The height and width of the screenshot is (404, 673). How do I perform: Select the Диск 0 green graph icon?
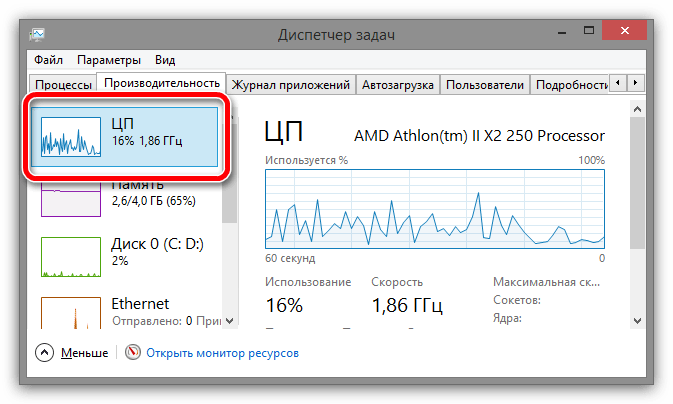pyautogui.click(x=71, y=257)
